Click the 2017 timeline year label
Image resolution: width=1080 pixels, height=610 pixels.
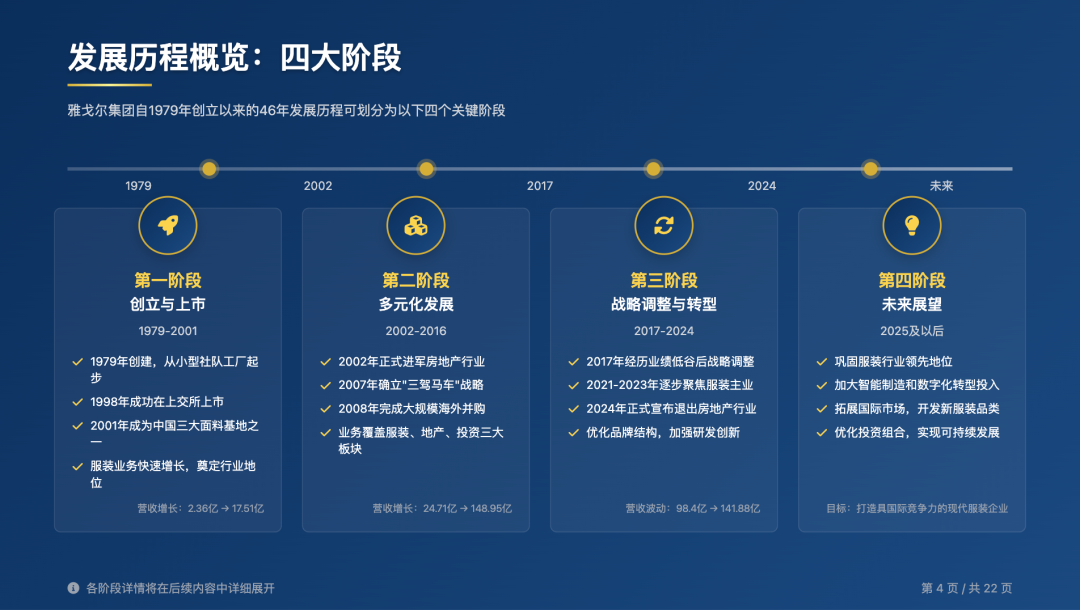[540, 186]
